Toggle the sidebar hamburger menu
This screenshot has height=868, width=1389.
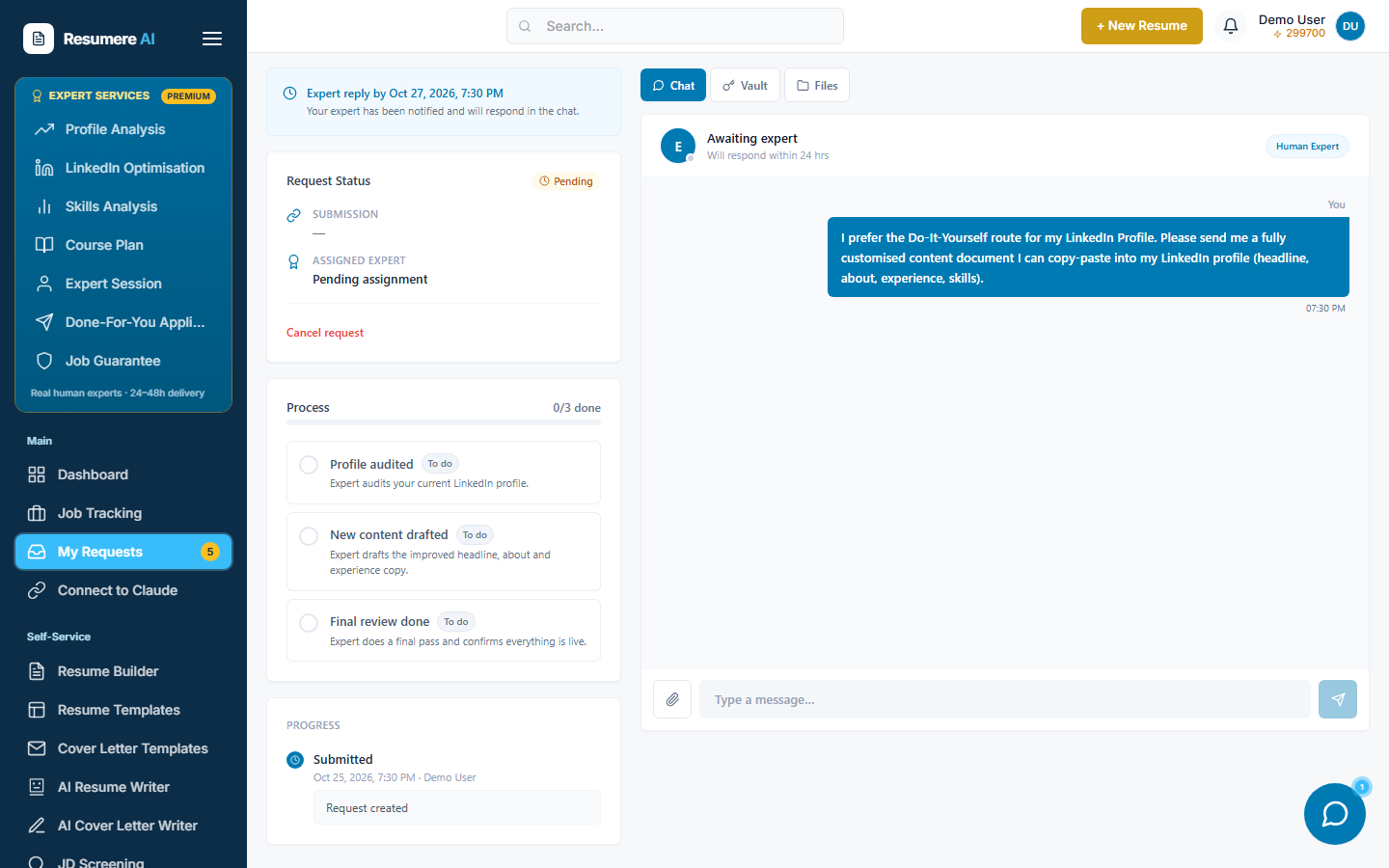coord(212,39)
